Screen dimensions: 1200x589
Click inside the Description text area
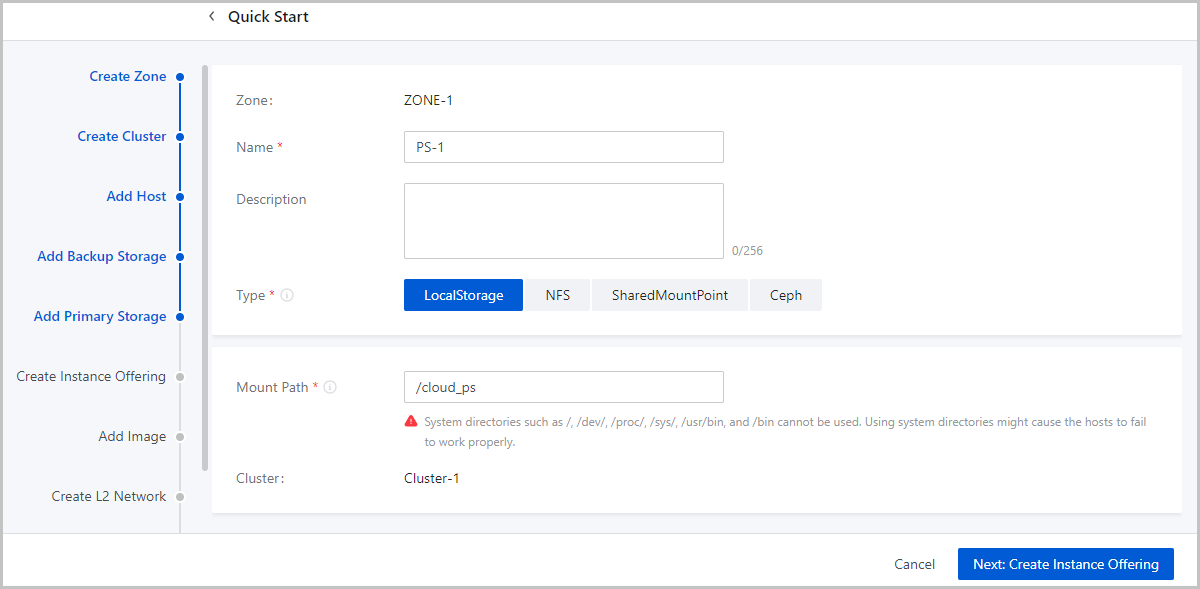pos(564,221)
